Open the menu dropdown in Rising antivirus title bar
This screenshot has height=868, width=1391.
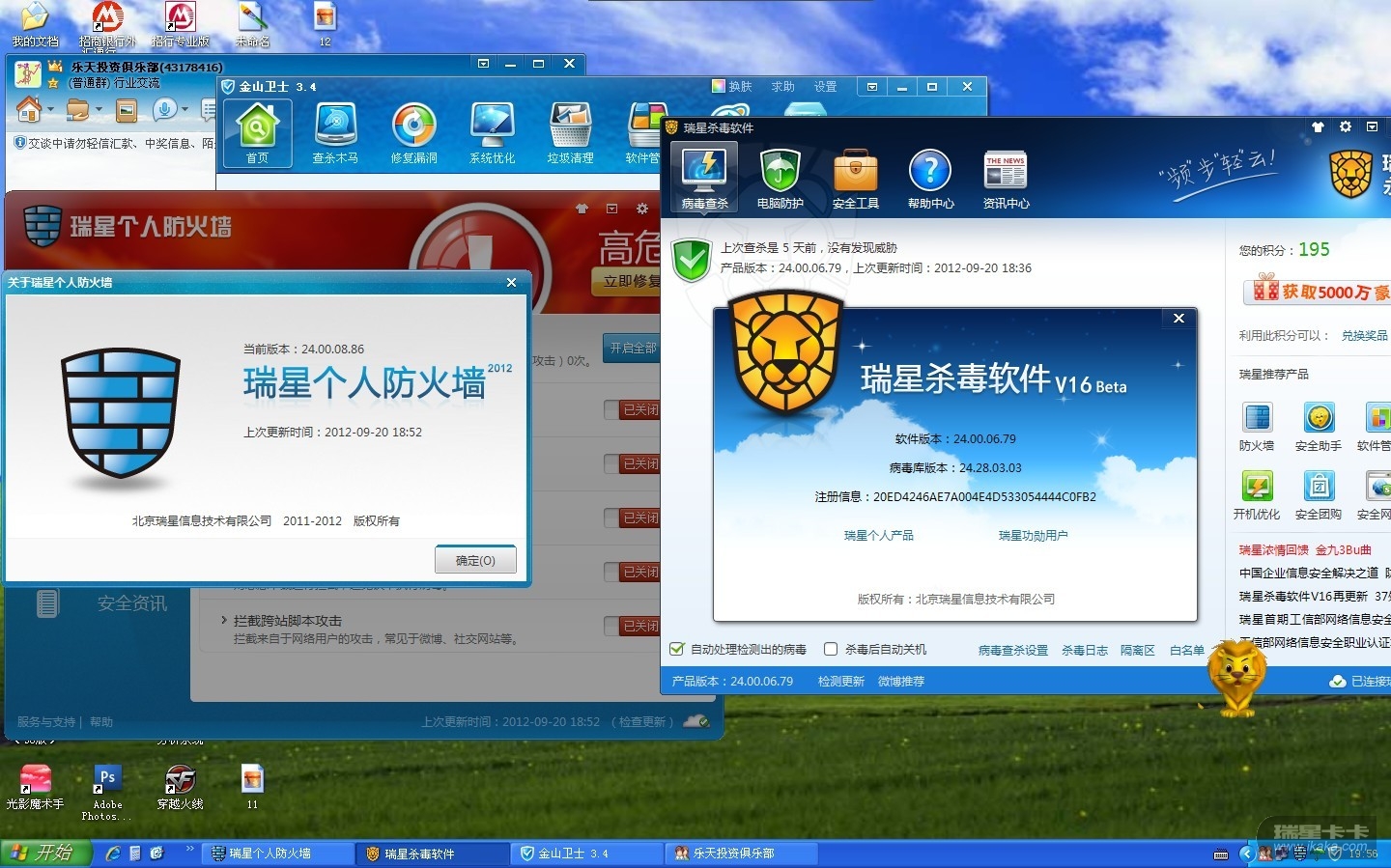tap(1372, 126)
